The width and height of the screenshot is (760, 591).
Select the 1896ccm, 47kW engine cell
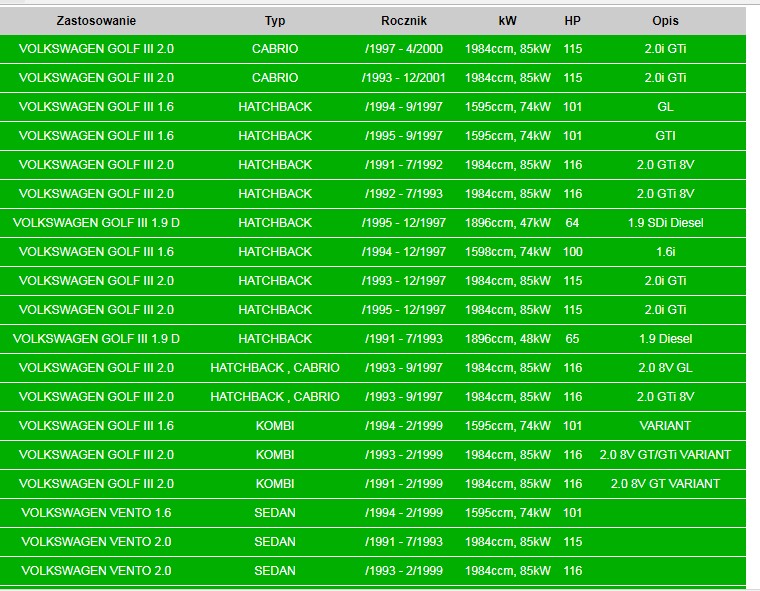(507, 223)
